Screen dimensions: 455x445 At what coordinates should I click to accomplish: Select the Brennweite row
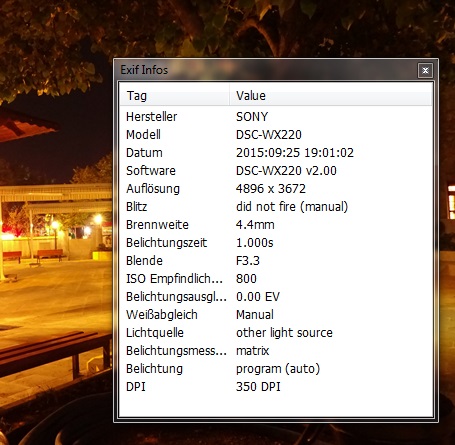pyautogui.click(x=276, y=225)
